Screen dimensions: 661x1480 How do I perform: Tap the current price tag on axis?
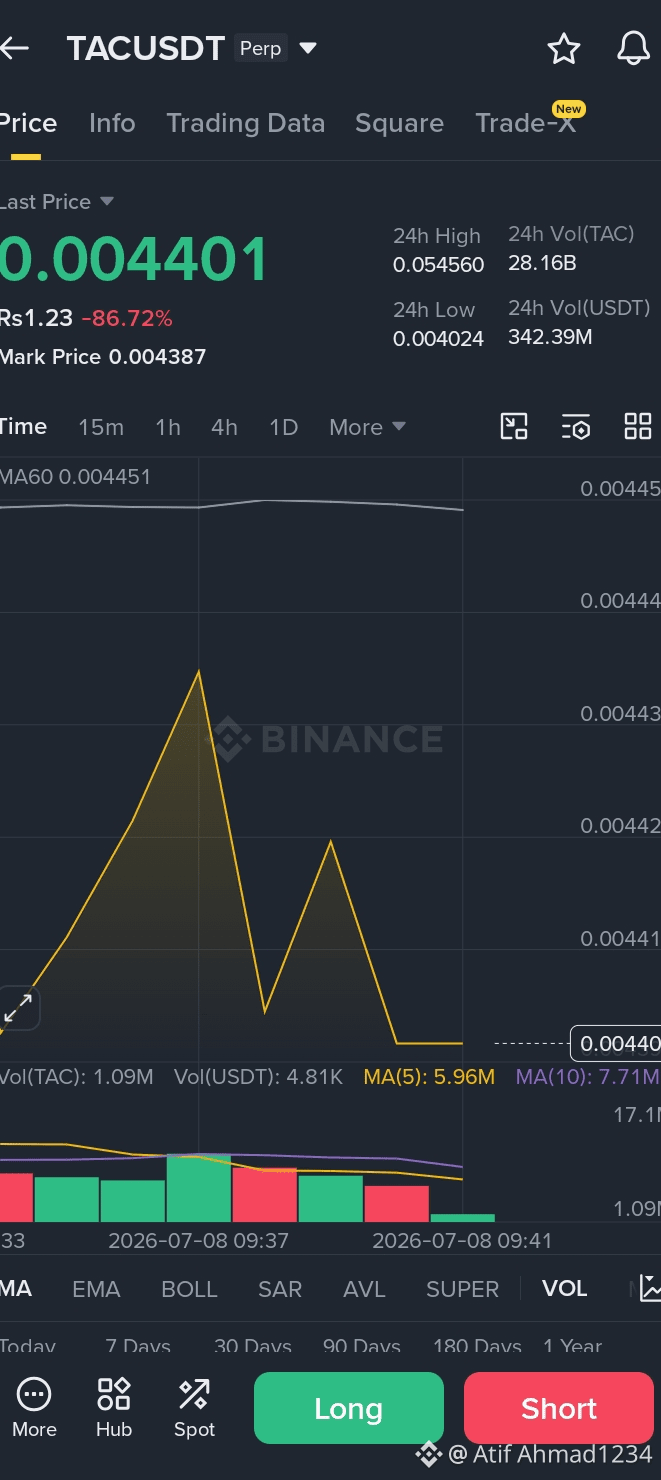(615, 1043)
